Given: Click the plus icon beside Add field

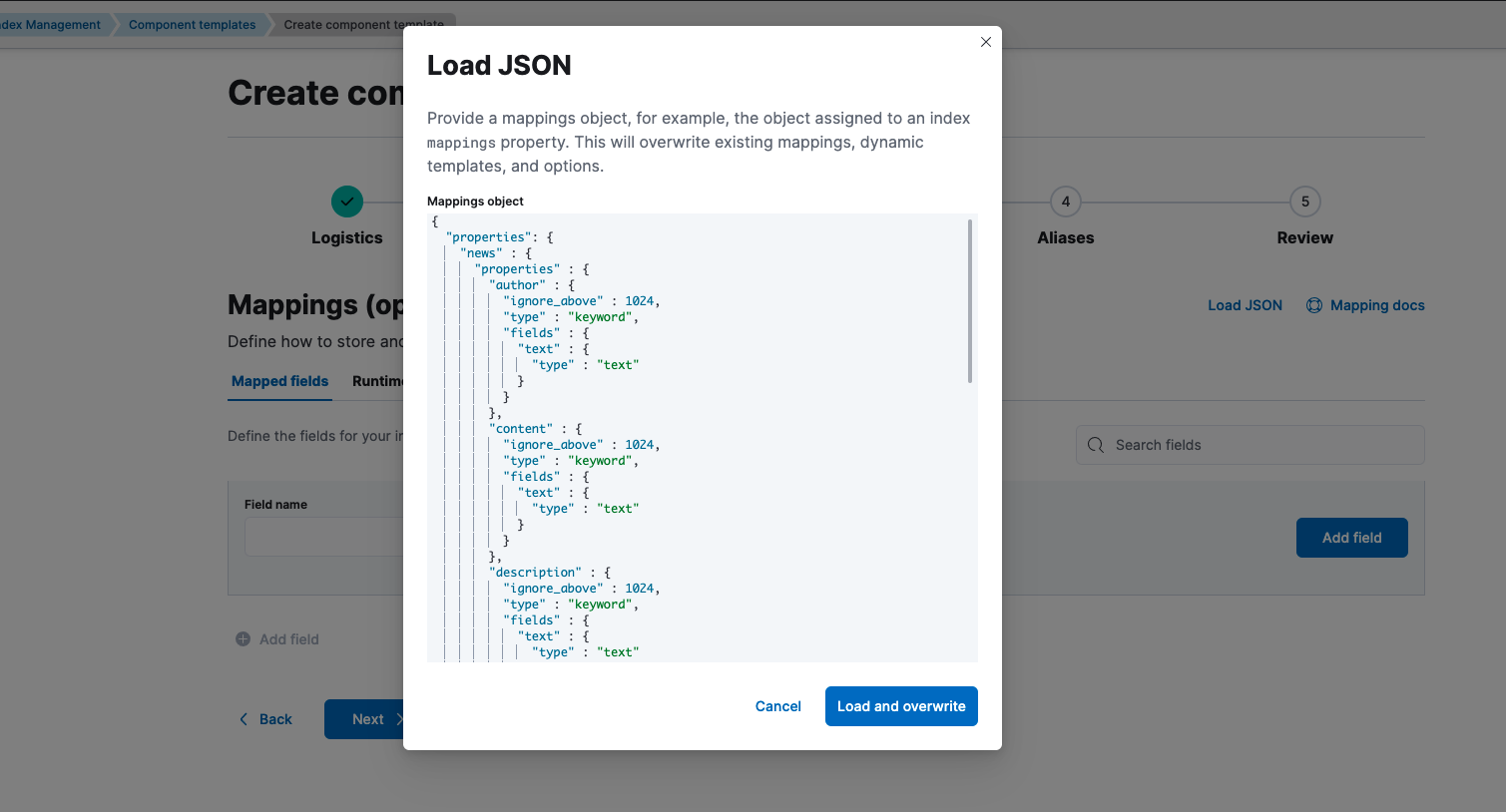Looking at the screenshot, I should (x=243, y=638).
